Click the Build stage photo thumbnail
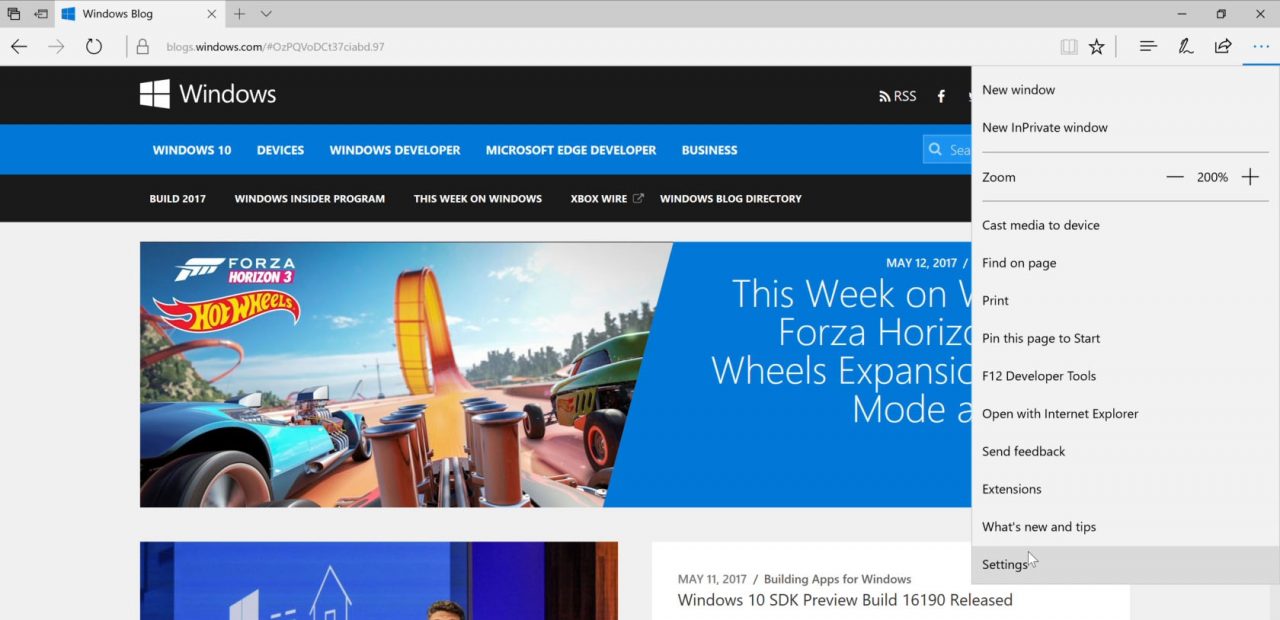Viewport: 1280px width, 620px height. [379, 581]
